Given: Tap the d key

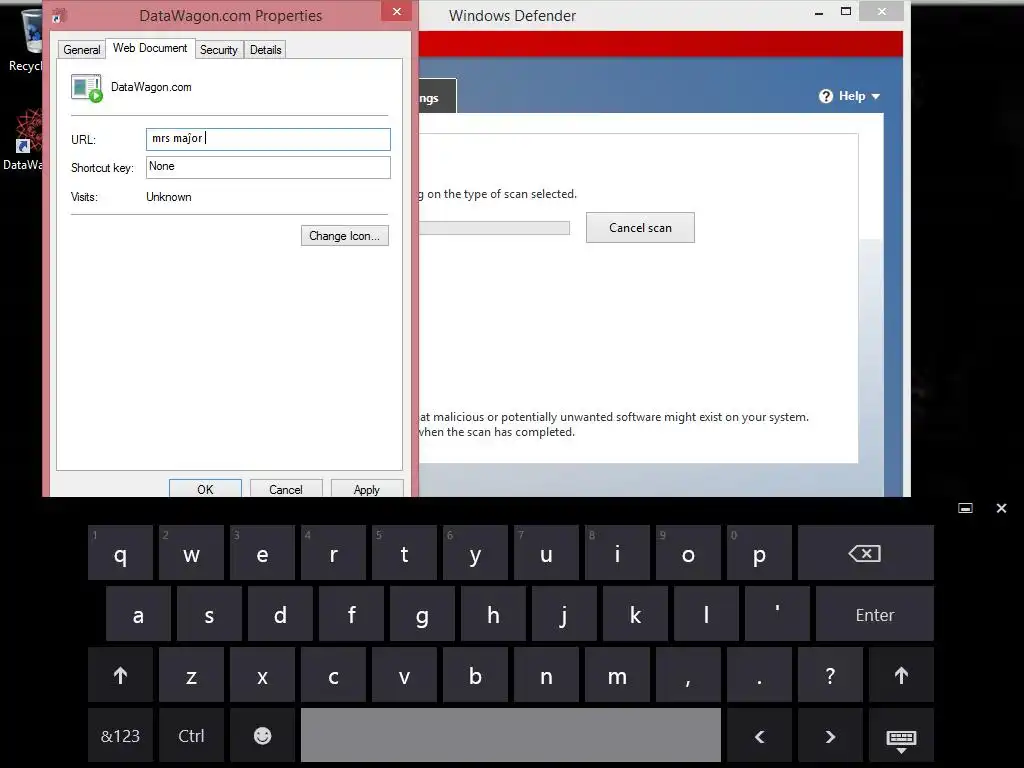Looking at the screenshot, I should pyautogui.click(x=280, y=615).
